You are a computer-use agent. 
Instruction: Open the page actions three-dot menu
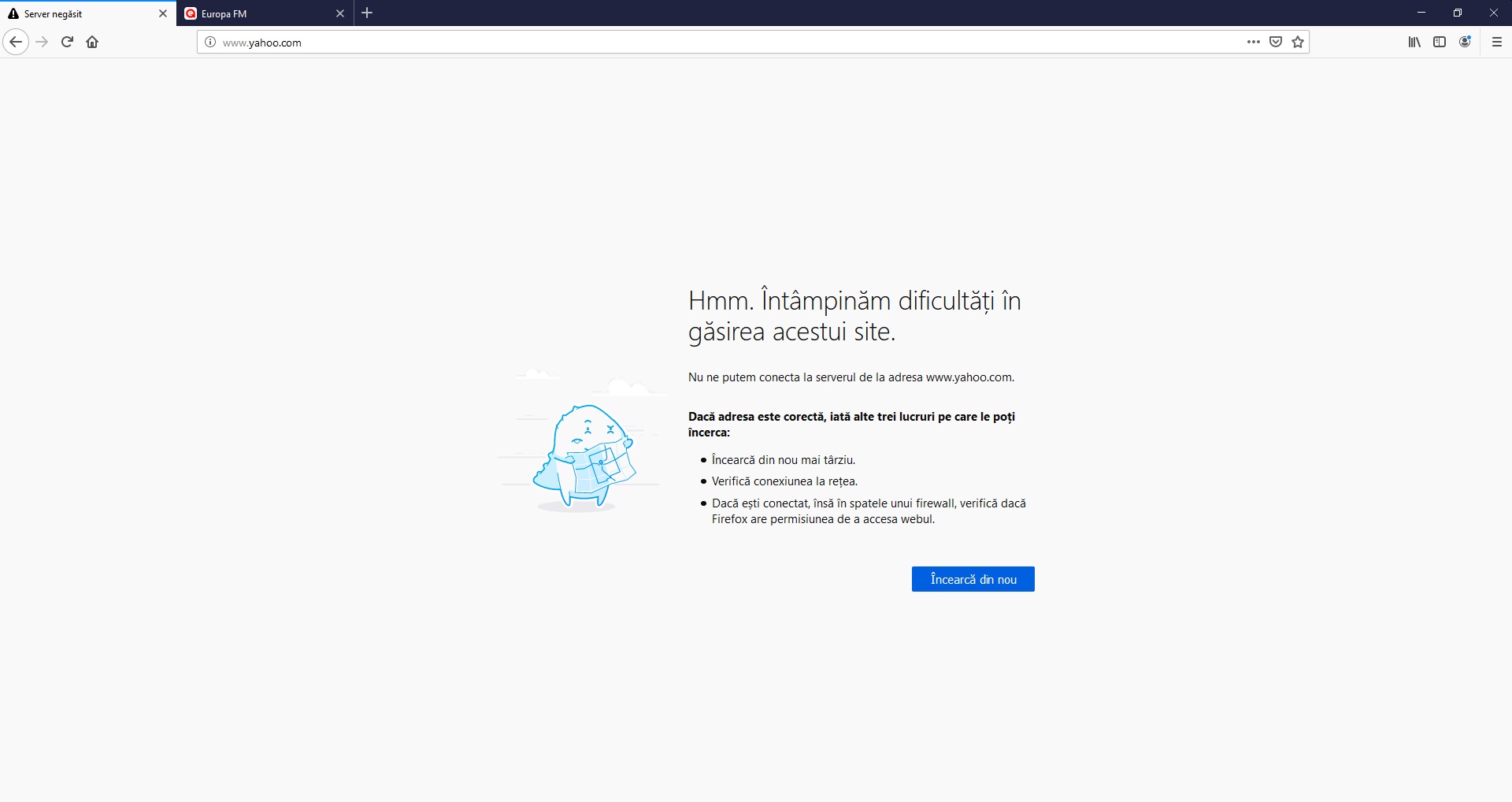1253,43
